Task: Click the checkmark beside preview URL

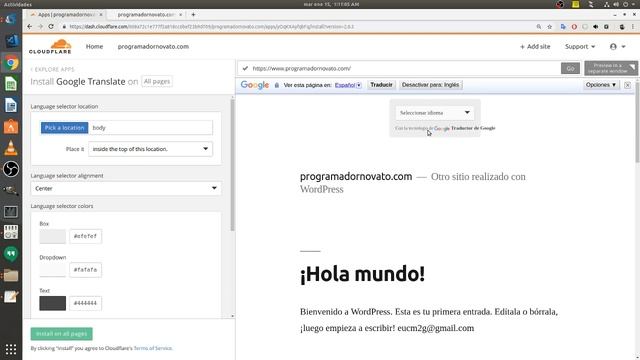Action: (x=245, y=69)
